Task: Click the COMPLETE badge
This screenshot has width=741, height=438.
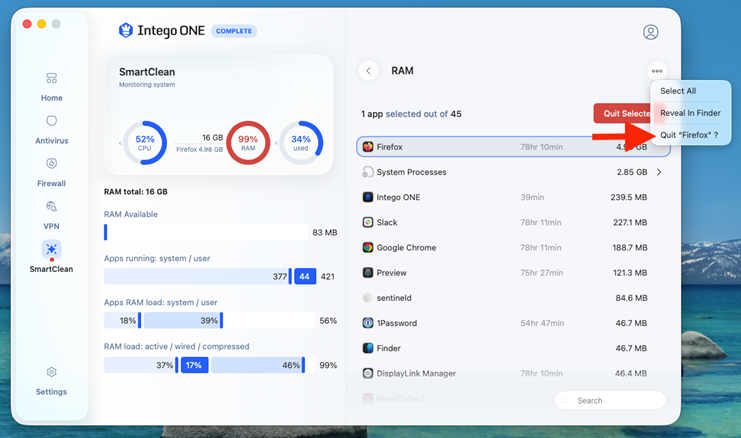Action: 234,31
